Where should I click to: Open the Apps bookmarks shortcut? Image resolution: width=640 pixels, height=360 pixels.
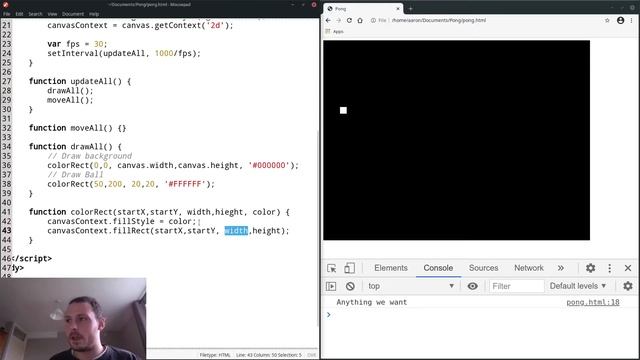[335, 31]
